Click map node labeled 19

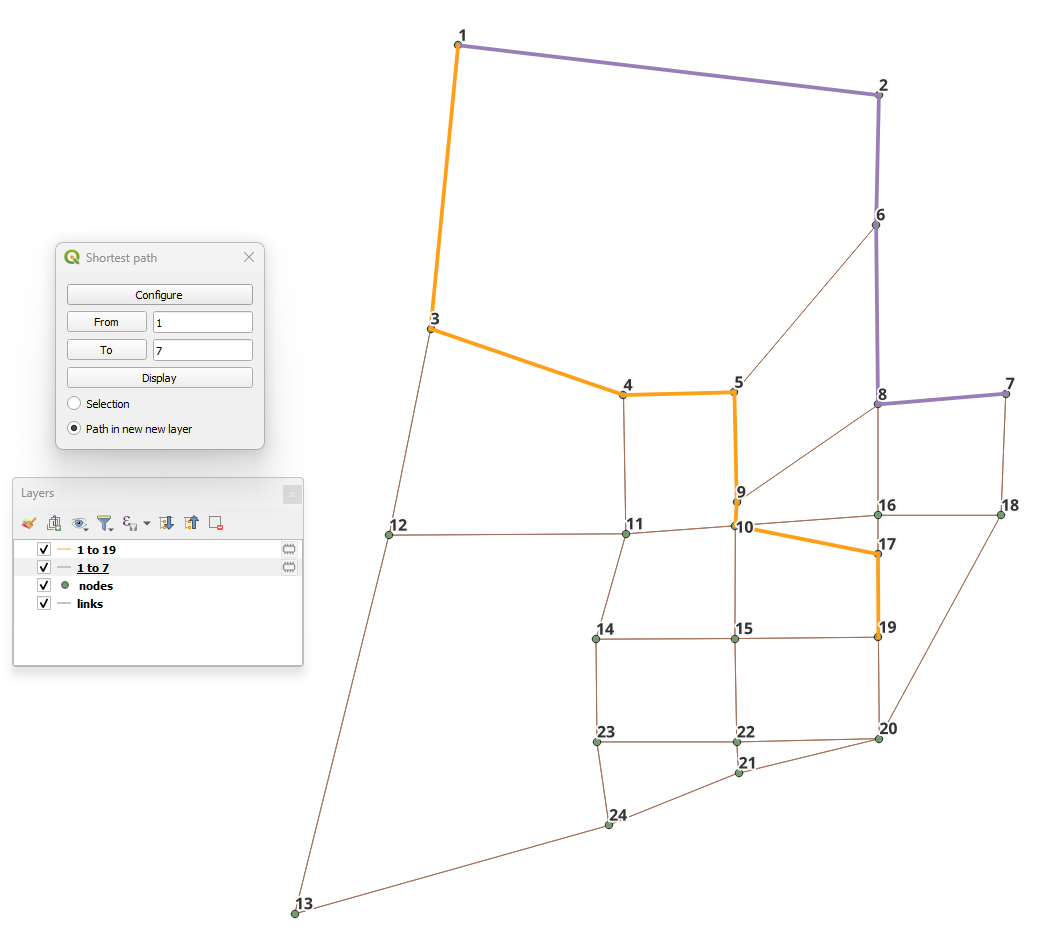click(878, 636)
